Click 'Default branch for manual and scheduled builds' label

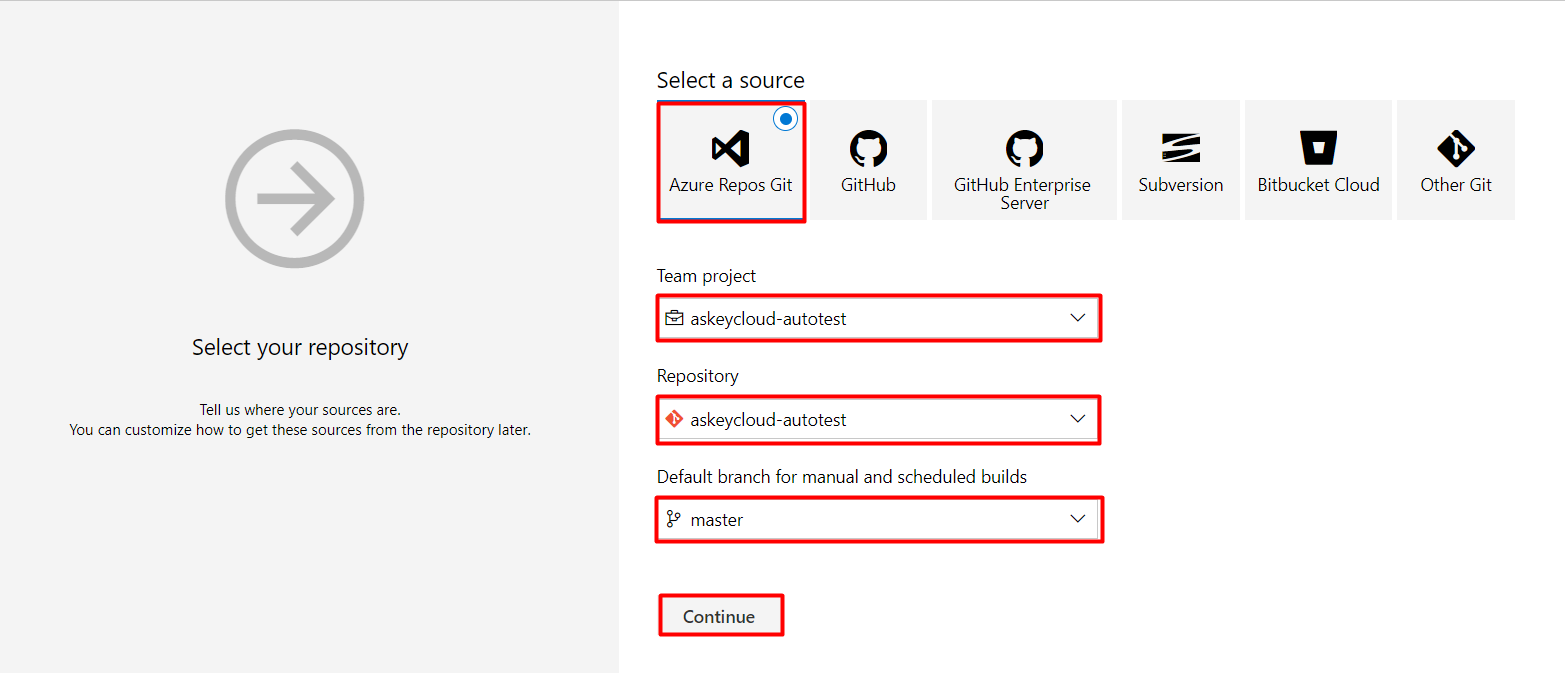coord(842,477)
